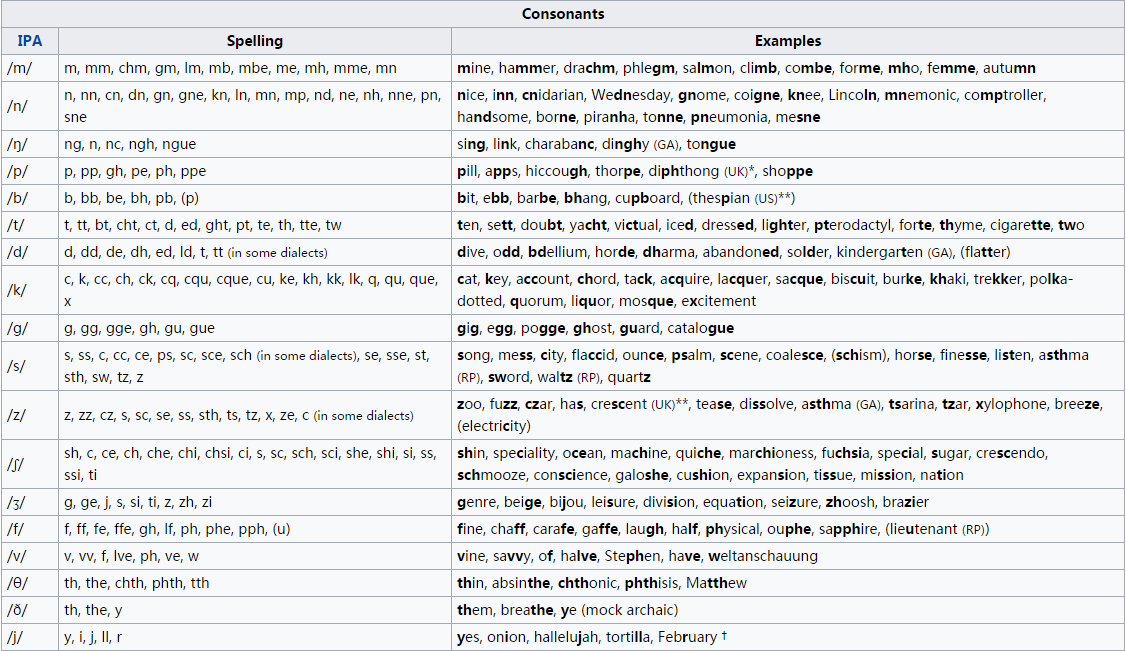Viewport: 1126px width, 651px height.
Task: Select the /s/ IPA cell
Action: [29, 366]
